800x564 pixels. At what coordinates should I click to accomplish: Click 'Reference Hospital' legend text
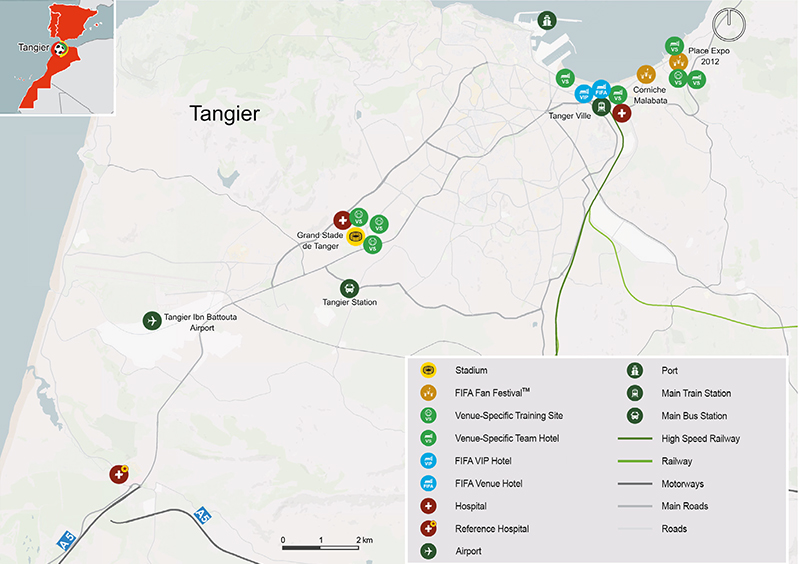(x=492, y=529)
